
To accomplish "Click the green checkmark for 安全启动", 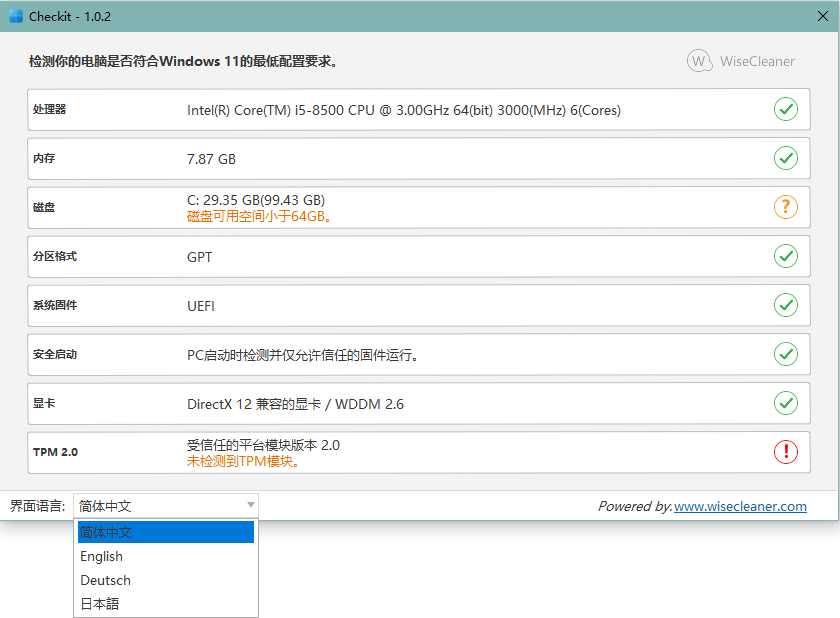I will [x=786, y=354].
